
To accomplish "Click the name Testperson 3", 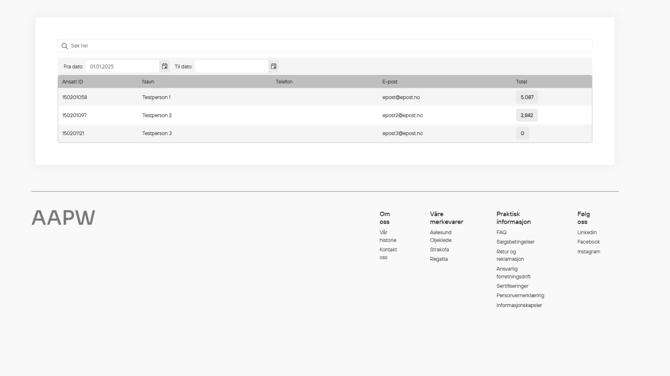I will tap(157, 133).
